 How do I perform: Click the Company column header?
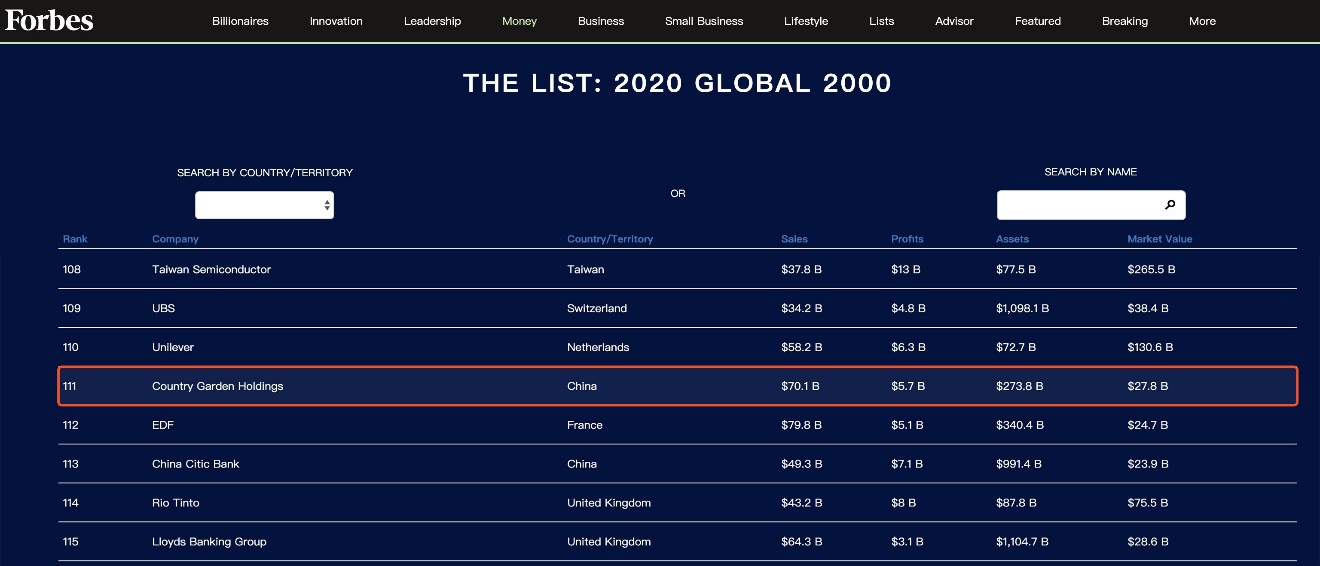pos(175,239)
